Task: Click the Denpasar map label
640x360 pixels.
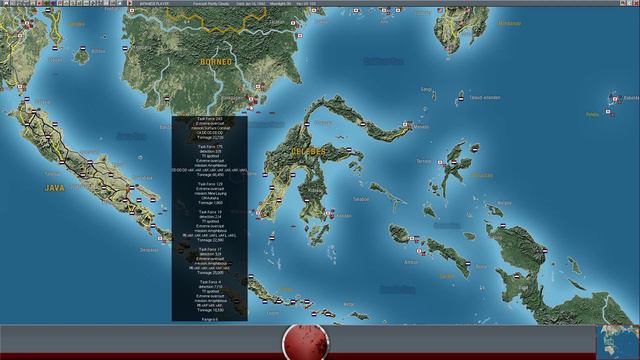Action: click(149, 250)
